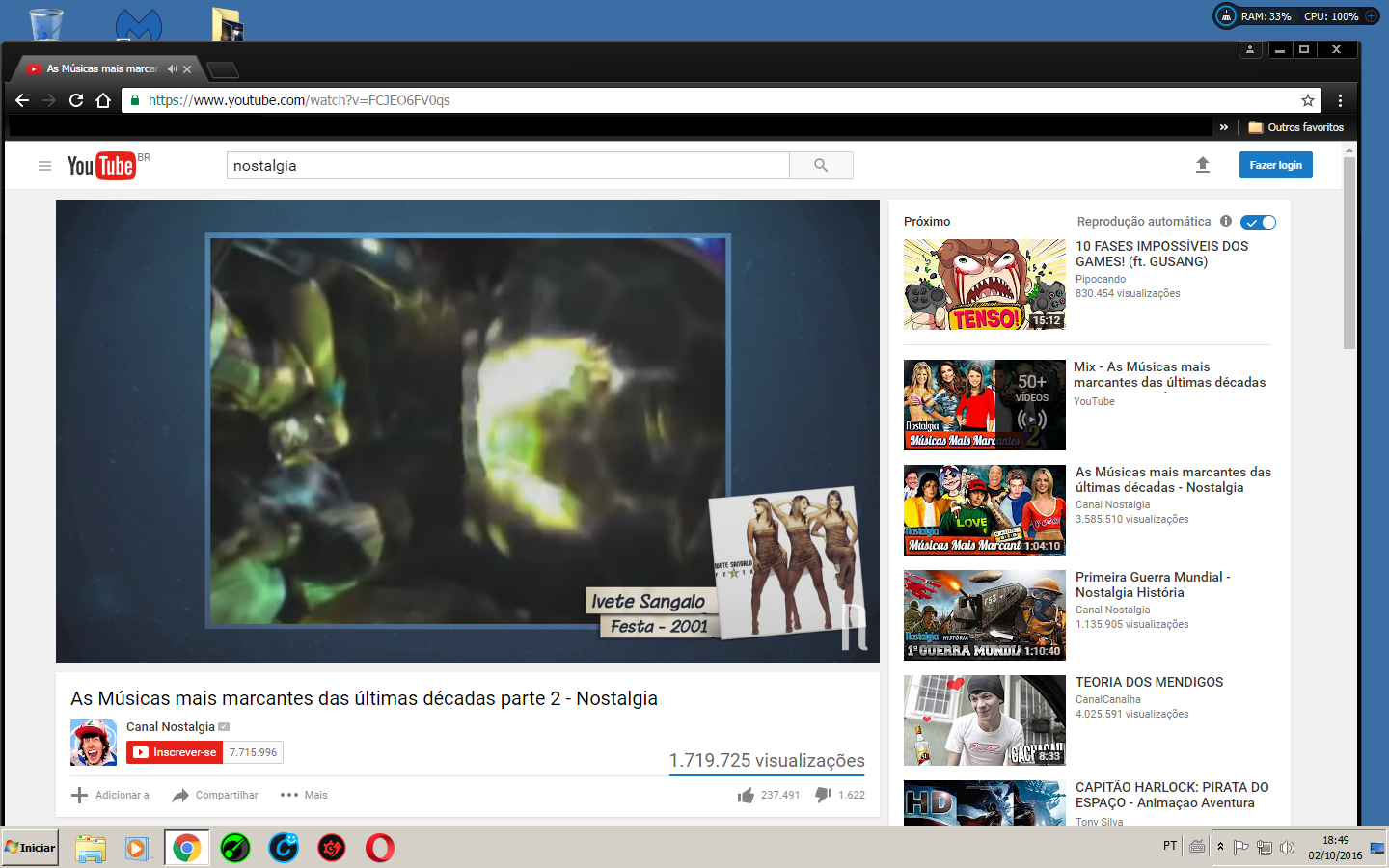Open the 10 FASES IMPOSSÍVEIS DOS GAMES title
Screen dimensions: 1389x868
(1161, 254)
